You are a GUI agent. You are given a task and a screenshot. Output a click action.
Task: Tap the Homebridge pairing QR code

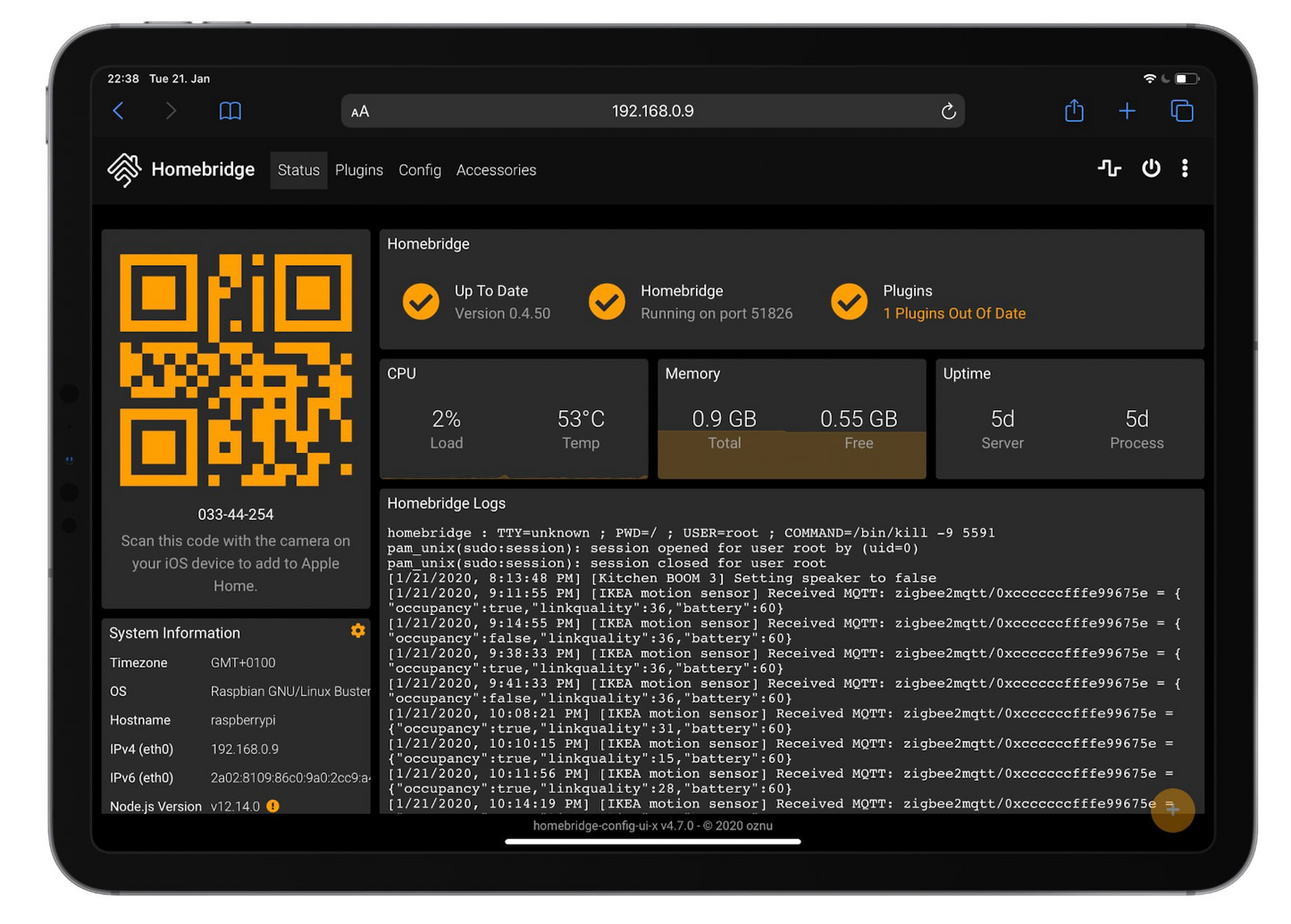pyautogui.click(x=236, y=370)
